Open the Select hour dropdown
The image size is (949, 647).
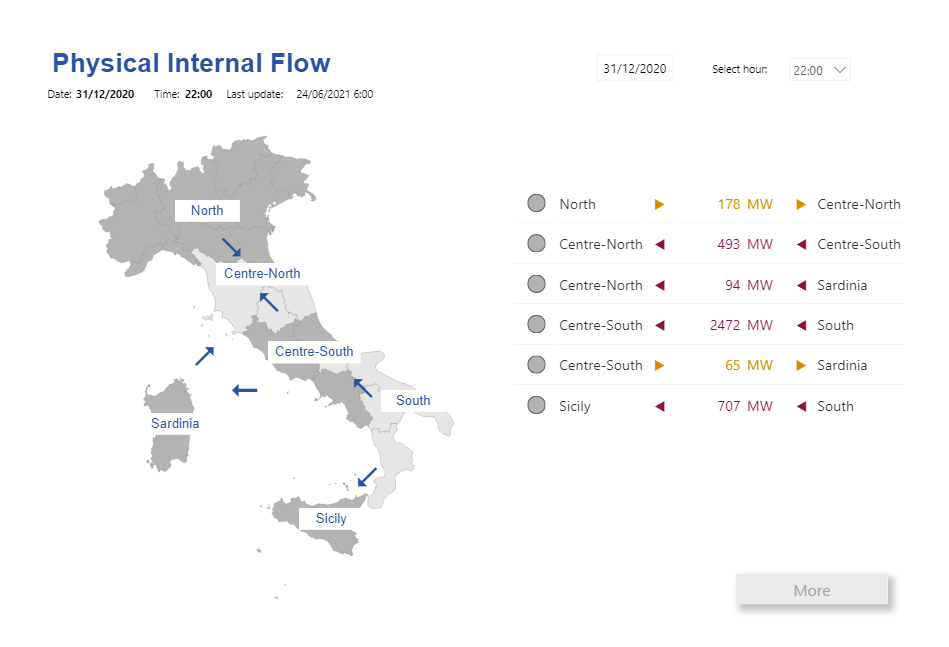coord(818,70)
